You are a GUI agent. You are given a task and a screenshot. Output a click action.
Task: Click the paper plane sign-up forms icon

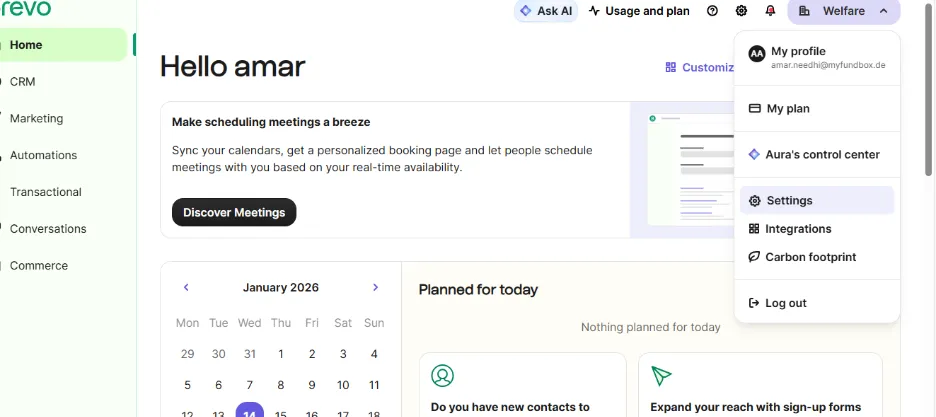tap(661, 376)
